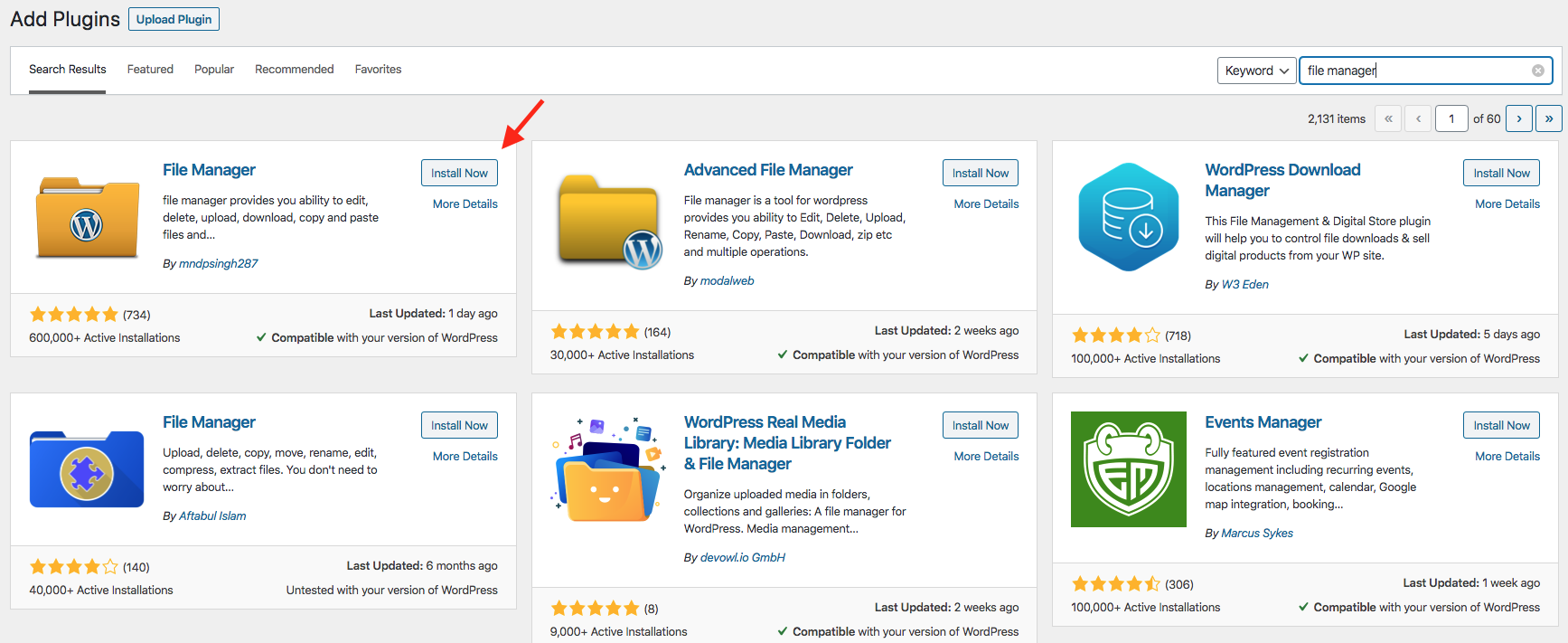Click the '40,000+ Active Installations' text
This screenshot has width=1568, height=643.
point(101,590)
